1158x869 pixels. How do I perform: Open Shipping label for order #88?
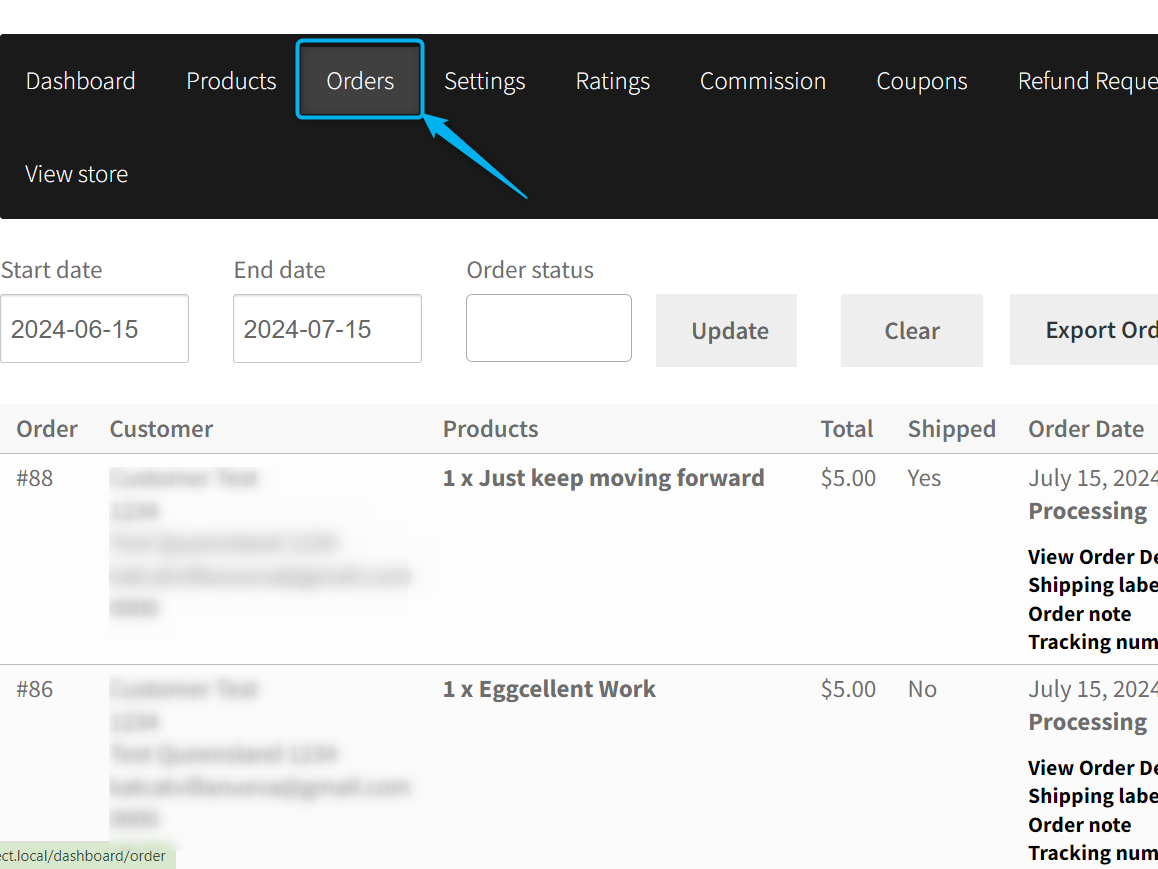1092,585
